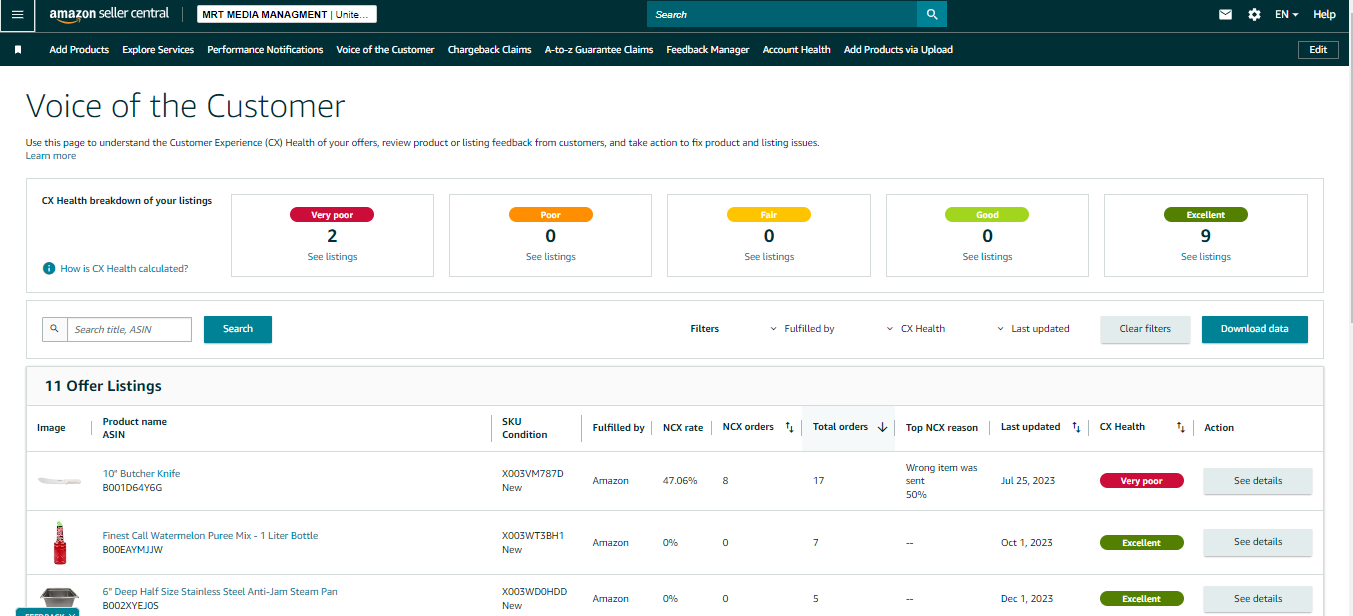Open How is CX Health calculated link
Image resolution: width=1353 pixels, height=616 pixels.
124,268
